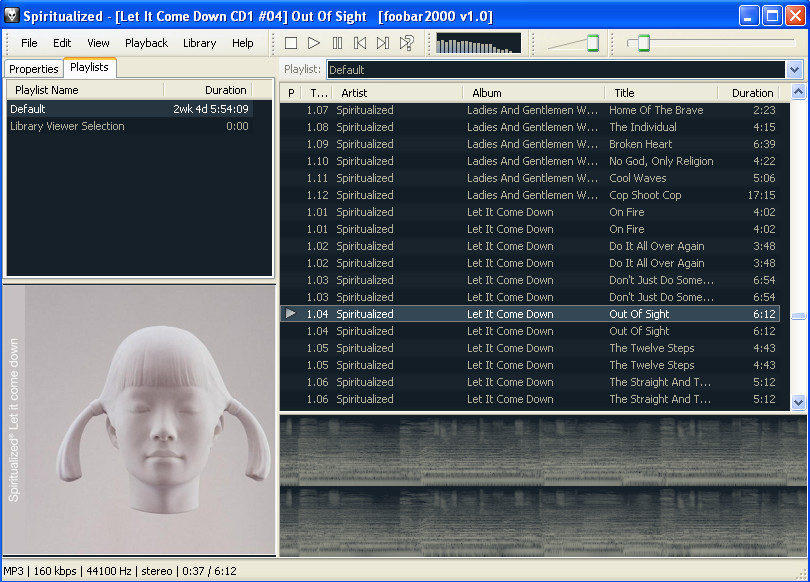Select the Playlists tab

point(89,67)
